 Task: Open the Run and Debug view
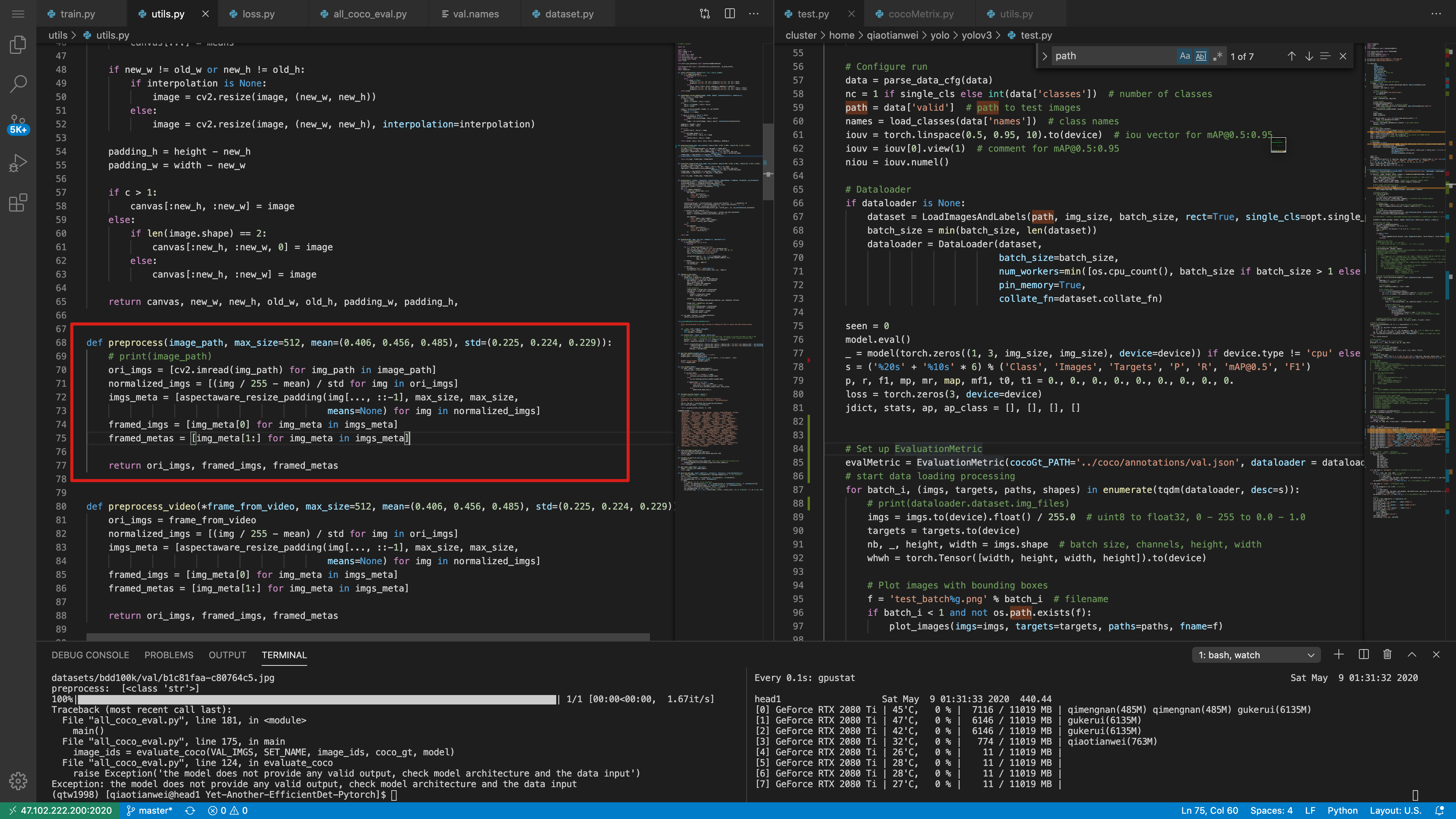pyautogui.click(x=18, y=163)
